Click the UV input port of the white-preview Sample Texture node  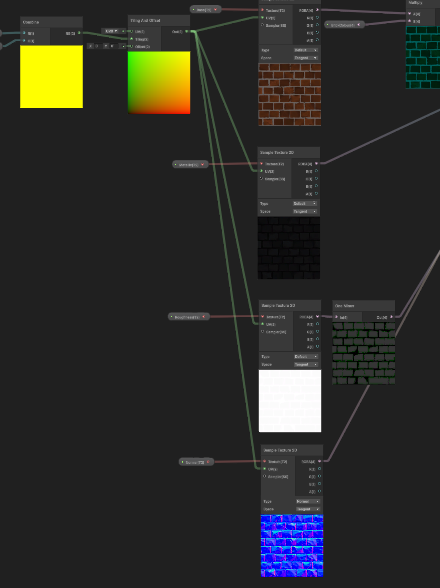tap(263, 324)
